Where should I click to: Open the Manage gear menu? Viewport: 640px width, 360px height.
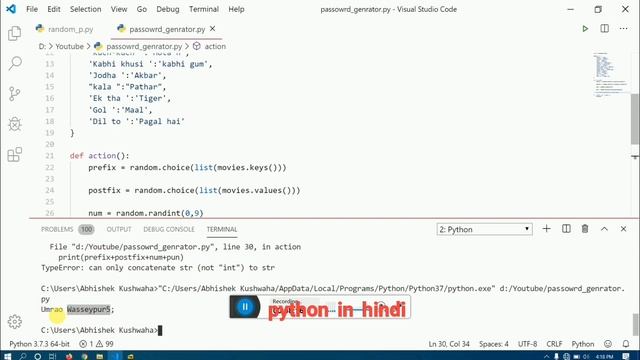click(x=15, y=322)
